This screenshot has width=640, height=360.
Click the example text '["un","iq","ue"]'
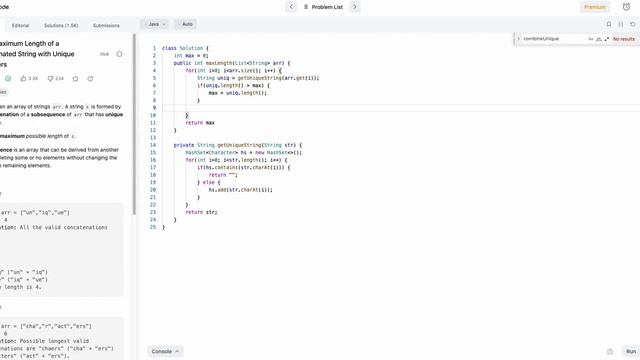[45, 212]
